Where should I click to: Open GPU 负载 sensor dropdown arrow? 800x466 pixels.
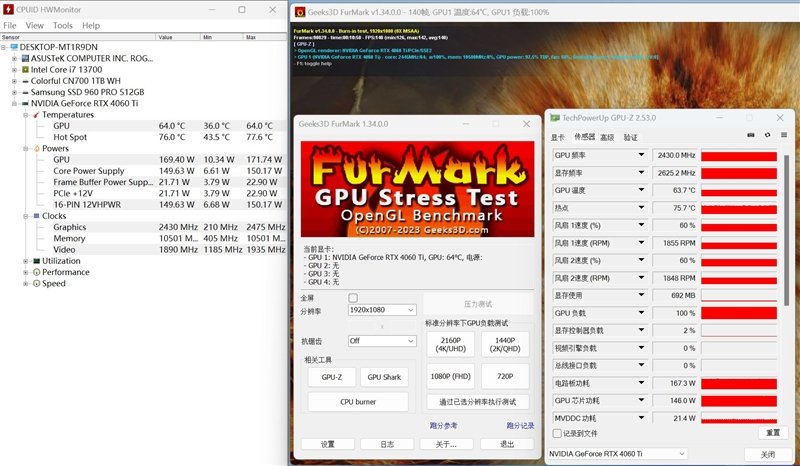(x=641, y=313)
